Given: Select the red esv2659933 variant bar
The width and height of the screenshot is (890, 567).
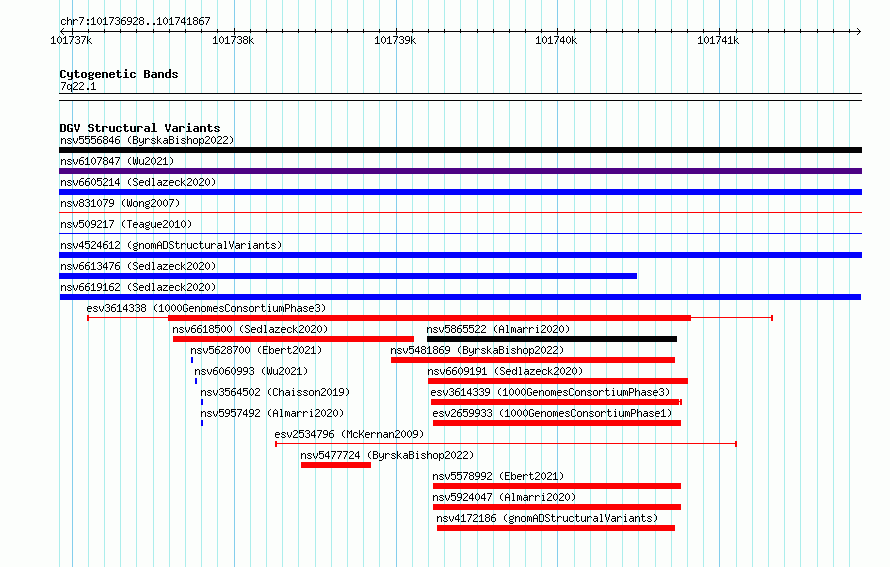Looking at the screenshot, I should point(557,423).
